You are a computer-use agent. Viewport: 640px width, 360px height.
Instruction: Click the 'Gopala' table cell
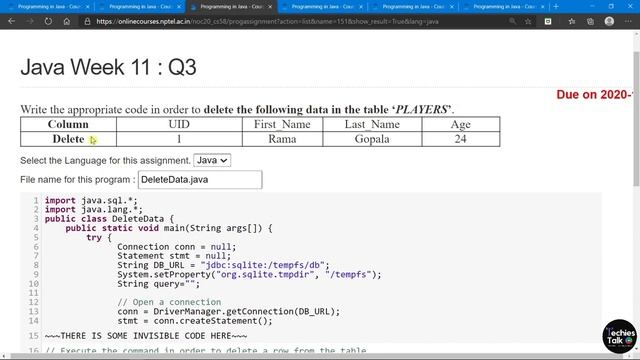point(372,139)
